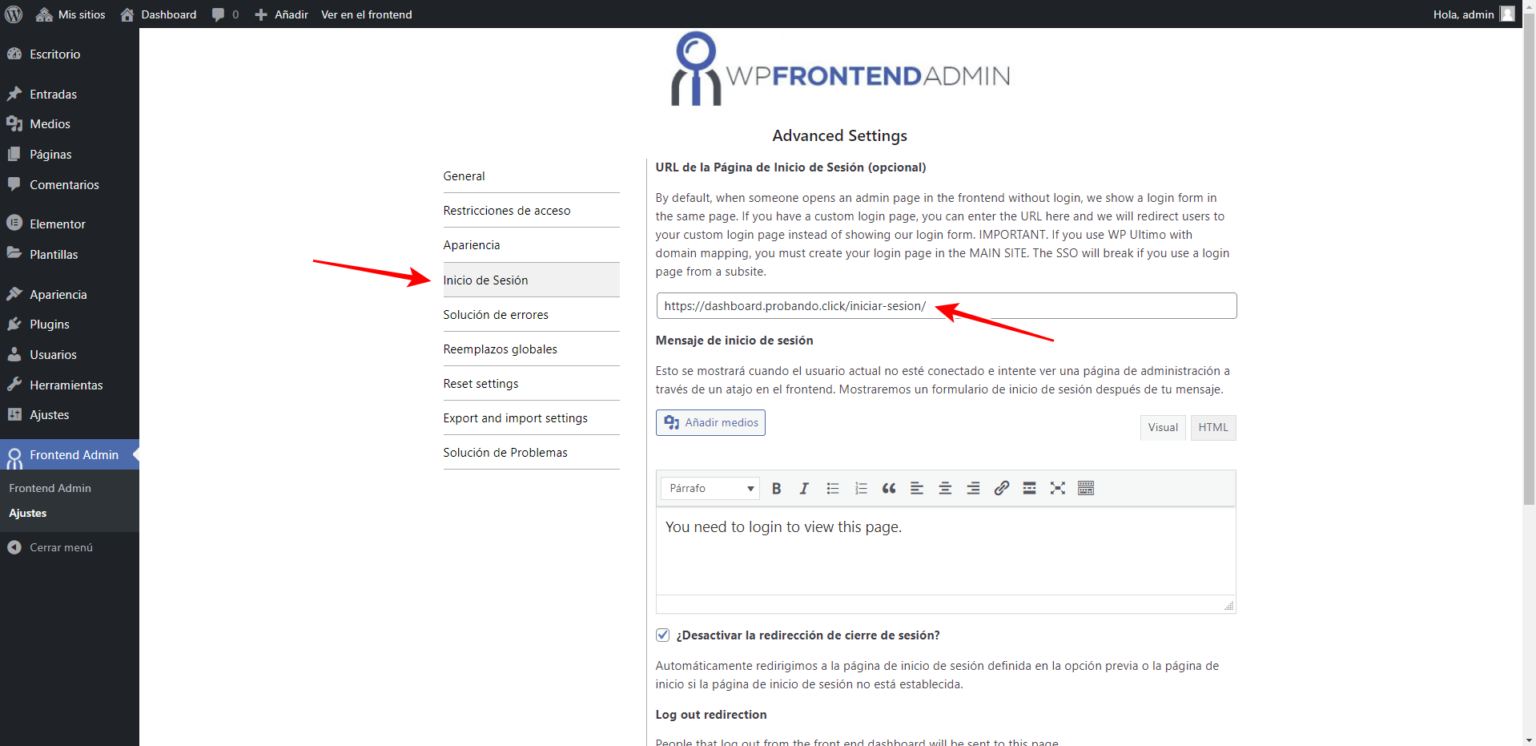Open the Párrafo format dropdown

tap(709, 488)
